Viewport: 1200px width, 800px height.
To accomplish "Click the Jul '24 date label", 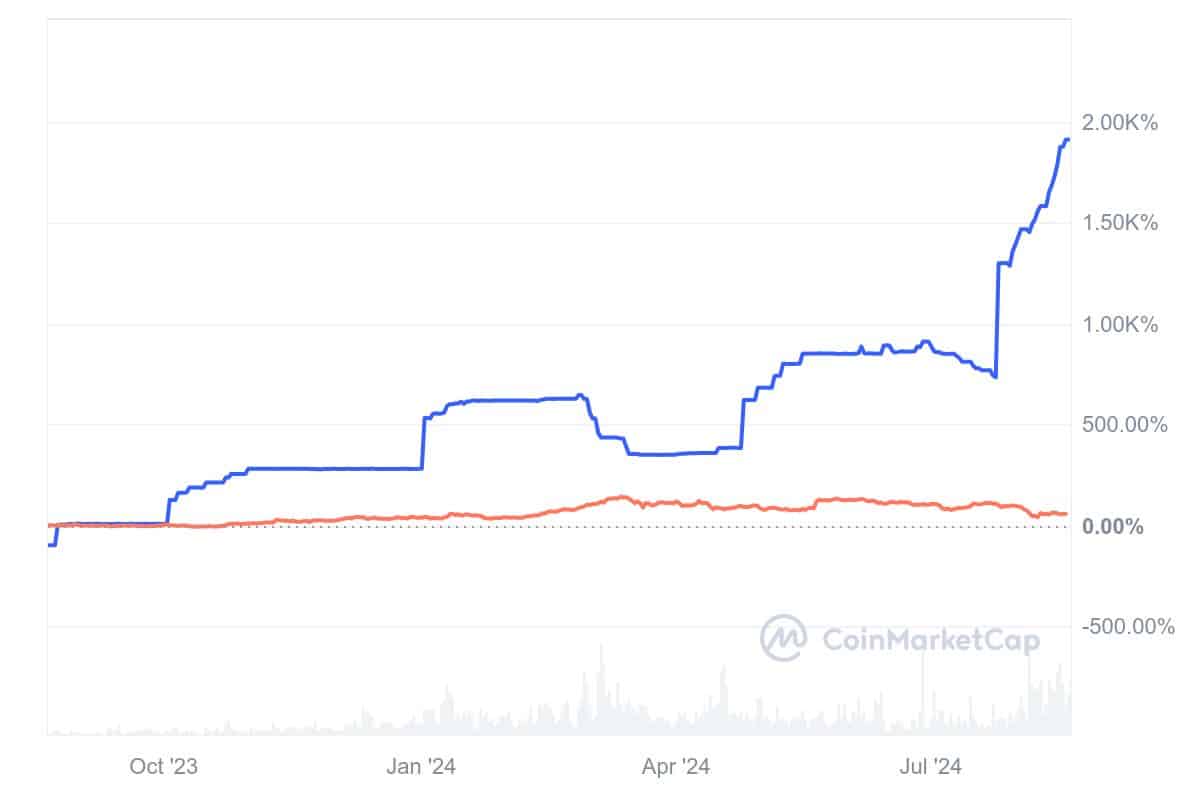I will [x=930, y=767].
